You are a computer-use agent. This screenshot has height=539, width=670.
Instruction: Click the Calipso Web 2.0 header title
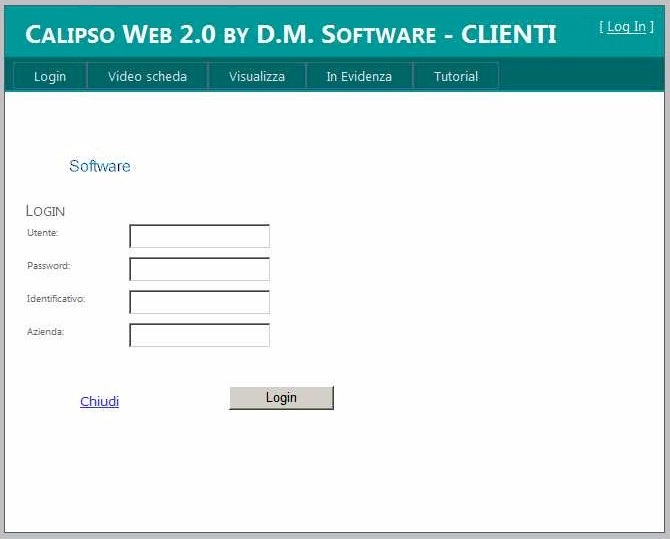[291, 34]
